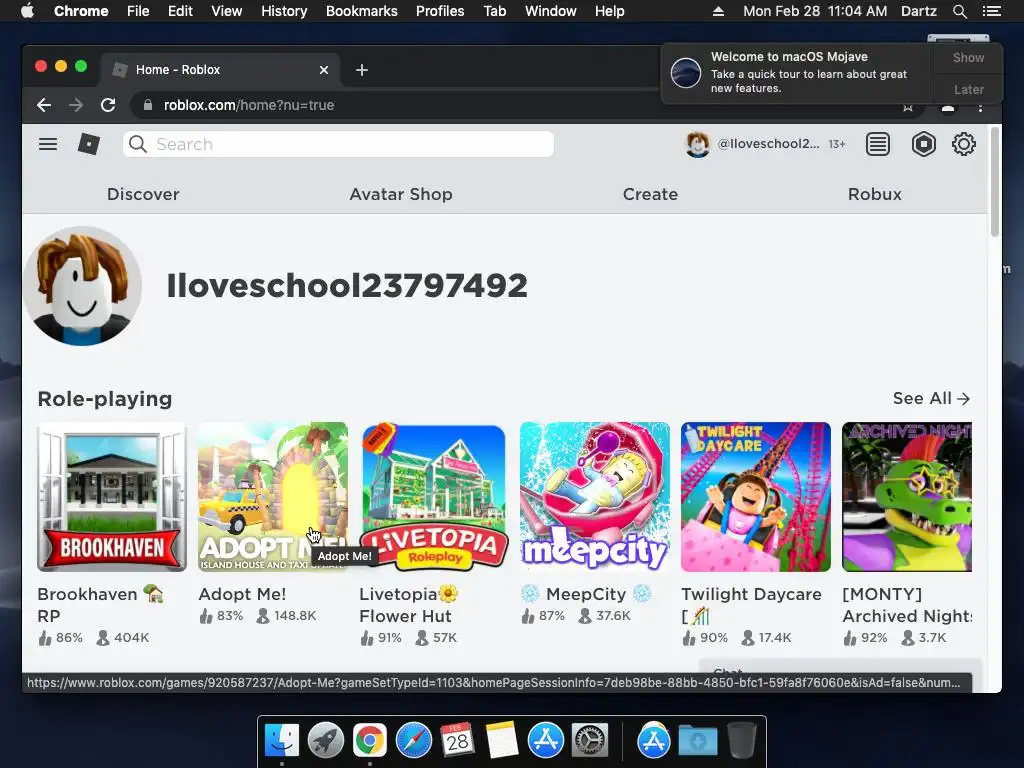Reload the Roblox page
The image size is (1024, 768).
(108, 105)
